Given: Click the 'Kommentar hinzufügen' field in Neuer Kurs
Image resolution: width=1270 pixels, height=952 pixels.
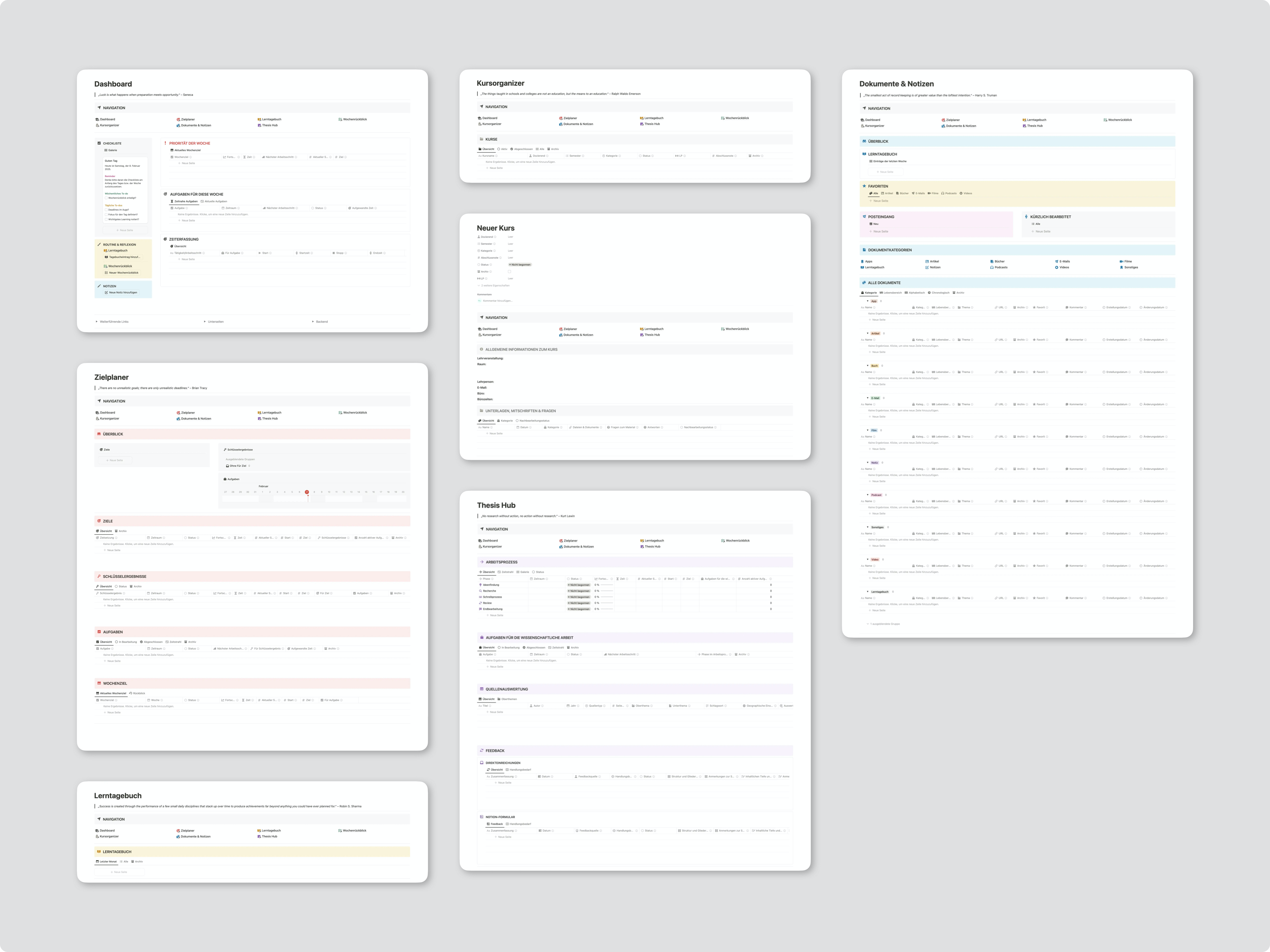Looking at the screenshot, I should [x=497, y=301].
